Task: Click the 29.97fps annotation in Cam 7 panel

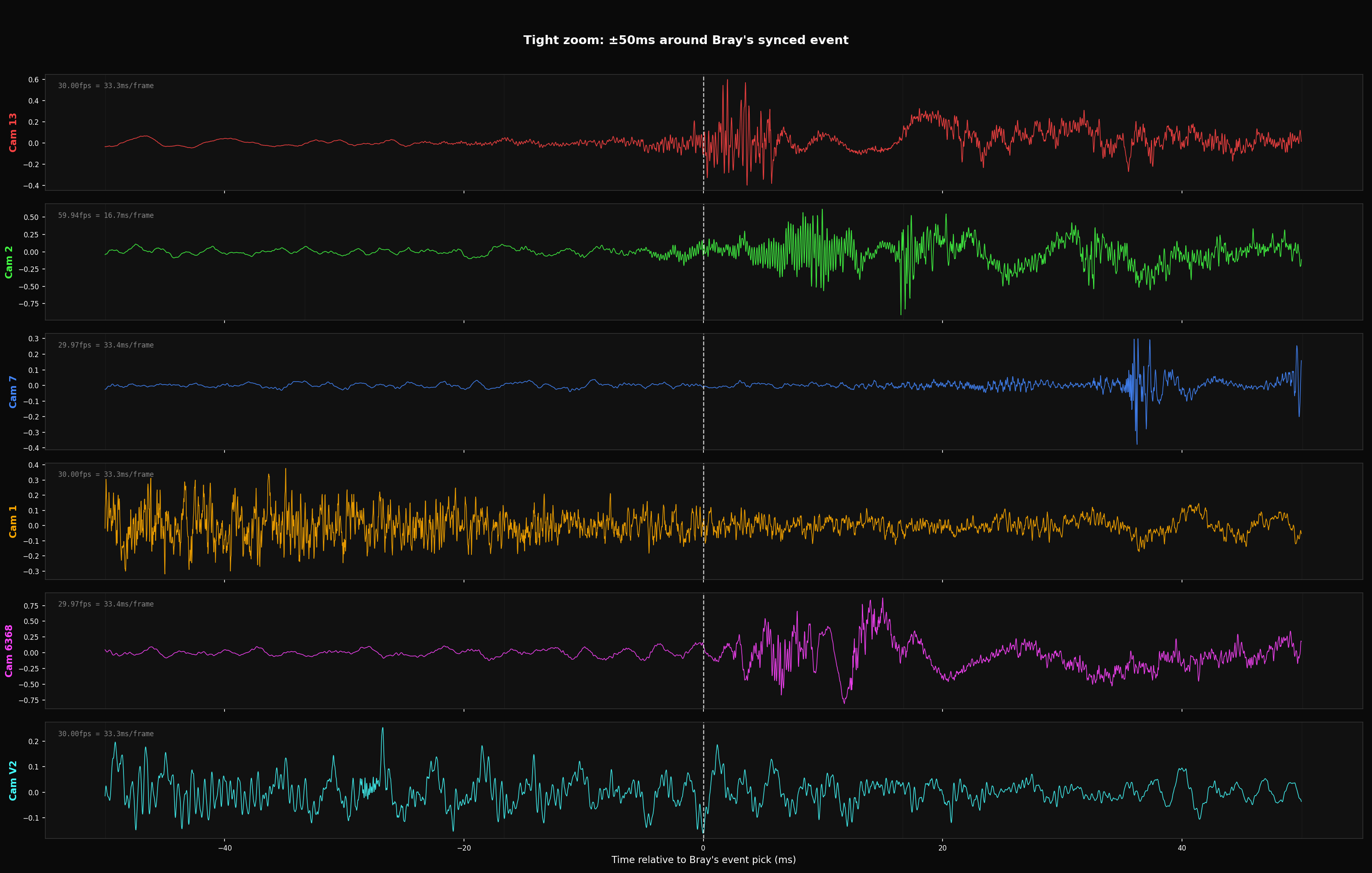Action: click(x=106, y=345)
